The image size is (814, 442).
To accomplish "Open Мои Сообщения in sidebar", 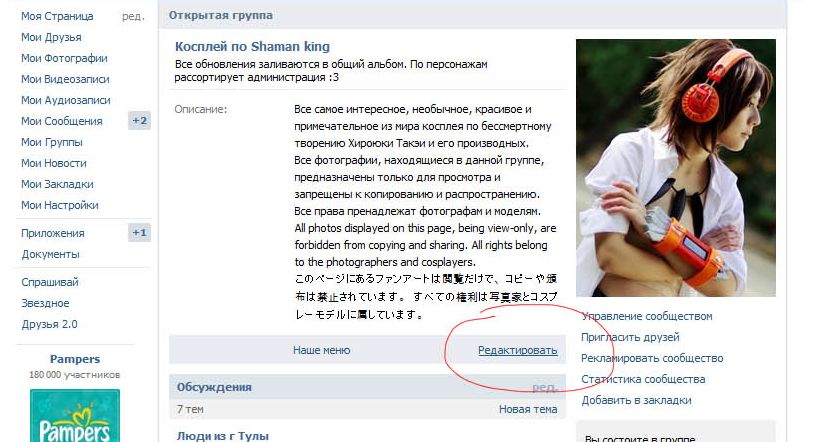I will click(x=61, y=121).
